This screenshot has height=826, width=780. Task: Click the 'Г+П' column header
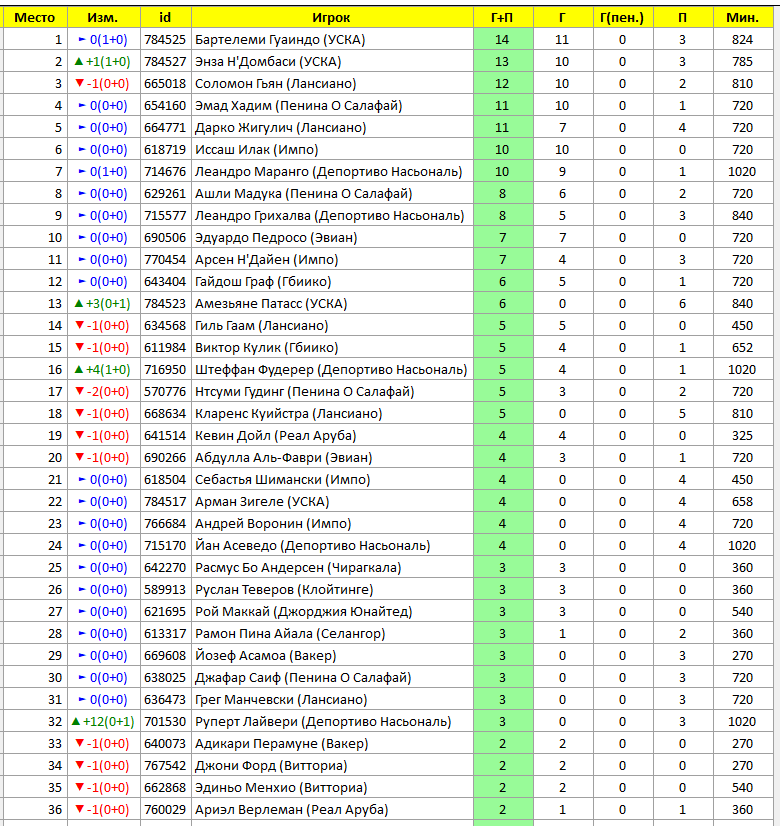point(502,17)
